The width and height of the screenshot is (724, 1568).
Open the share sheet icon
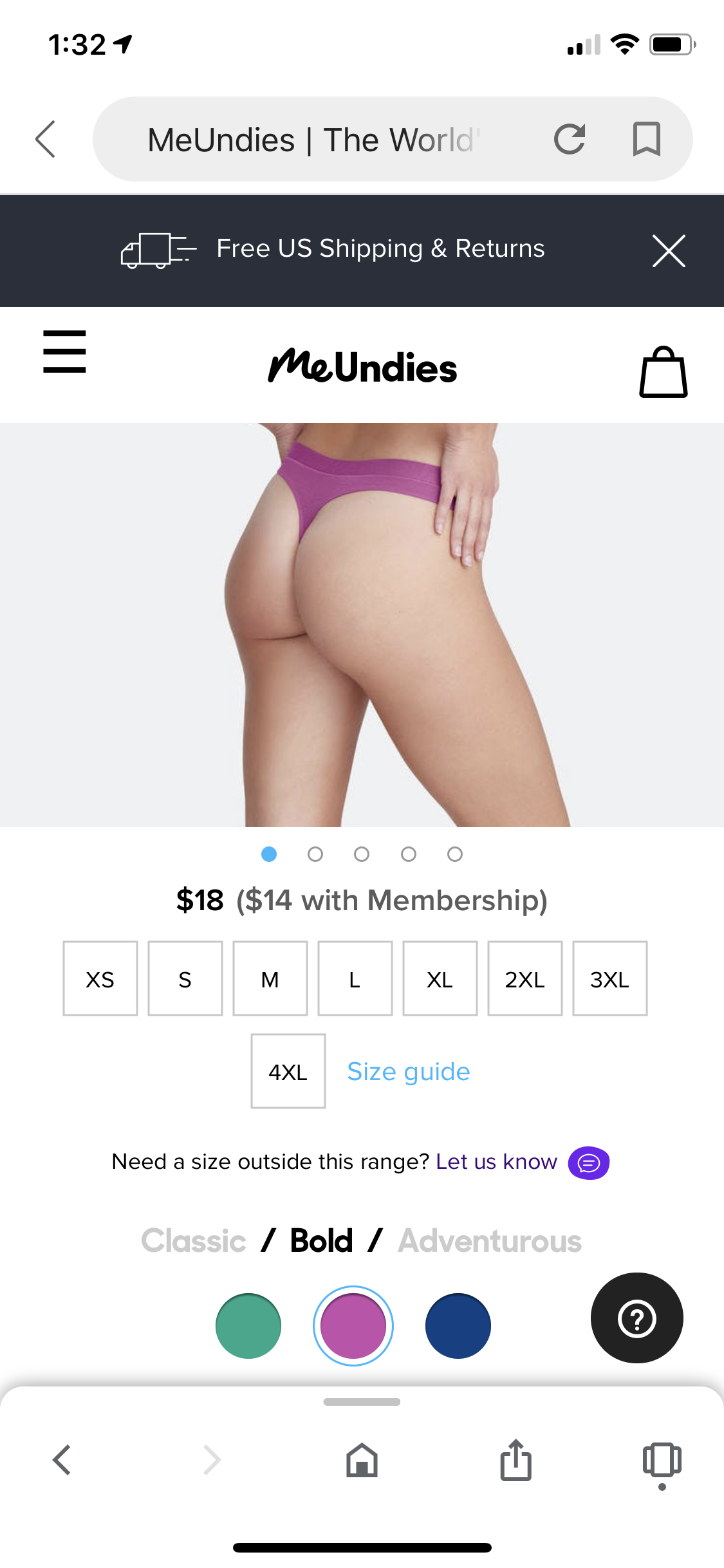[x=516, y=1460]
